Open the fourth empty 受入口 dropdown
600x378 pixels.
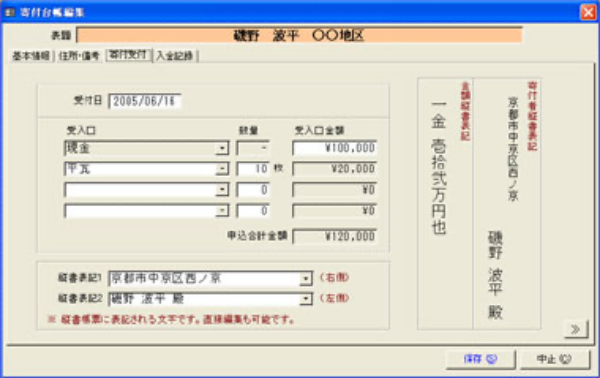(x=222, y=211)
